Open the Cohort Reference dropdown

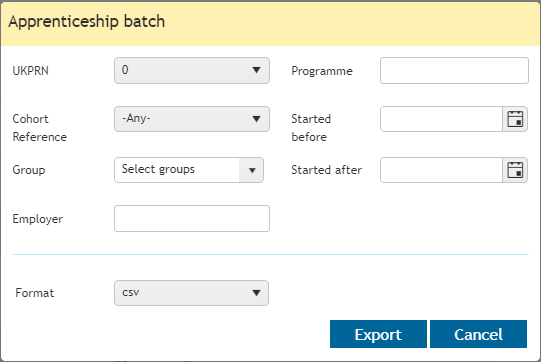[192, 119]
